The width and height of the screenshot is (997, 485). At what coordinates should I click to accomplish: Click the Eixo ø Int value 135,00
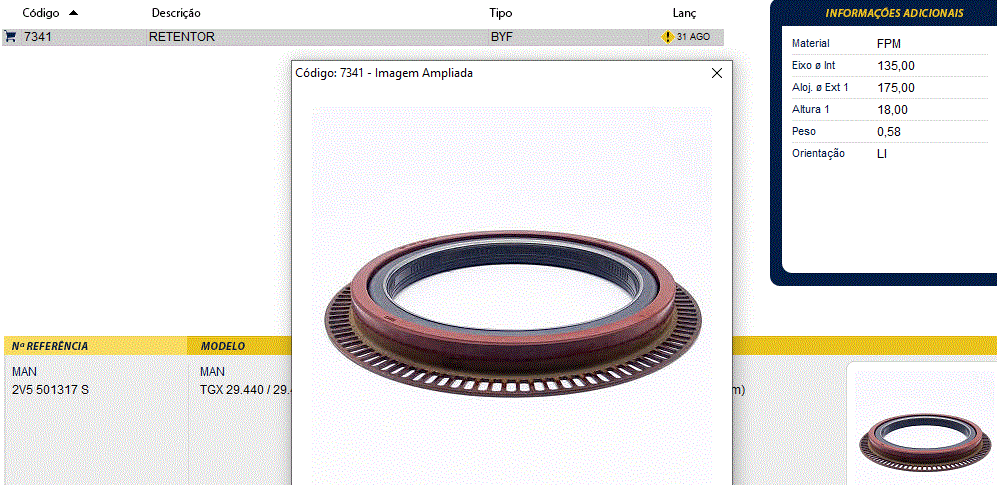tap(896, 66)
